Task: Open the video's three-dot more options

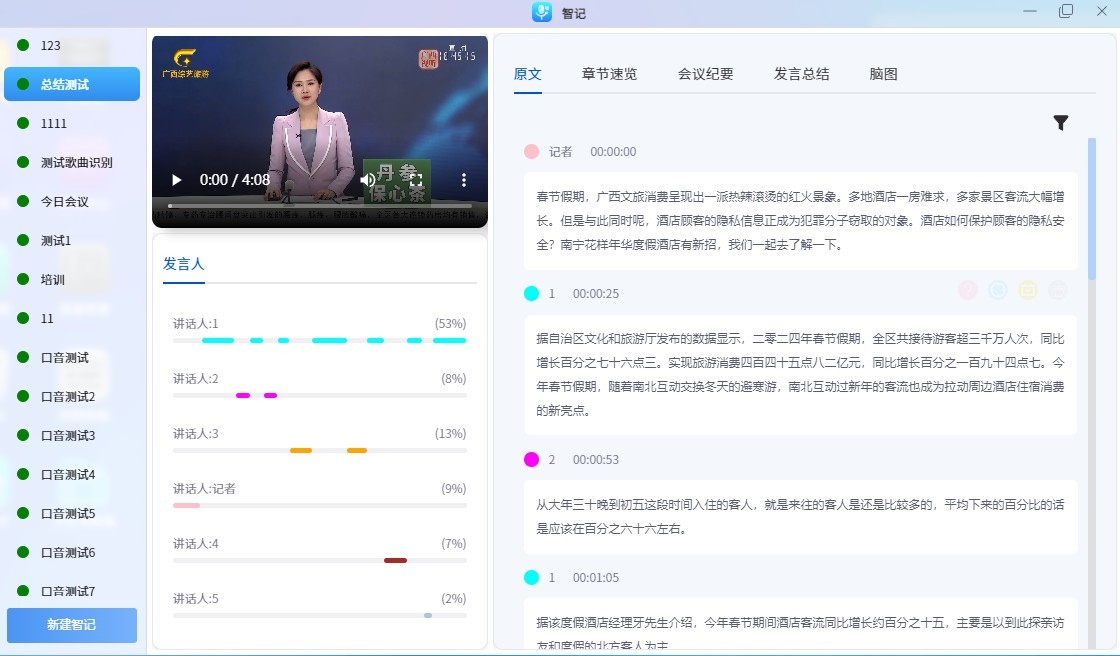Action: point(464,180)
